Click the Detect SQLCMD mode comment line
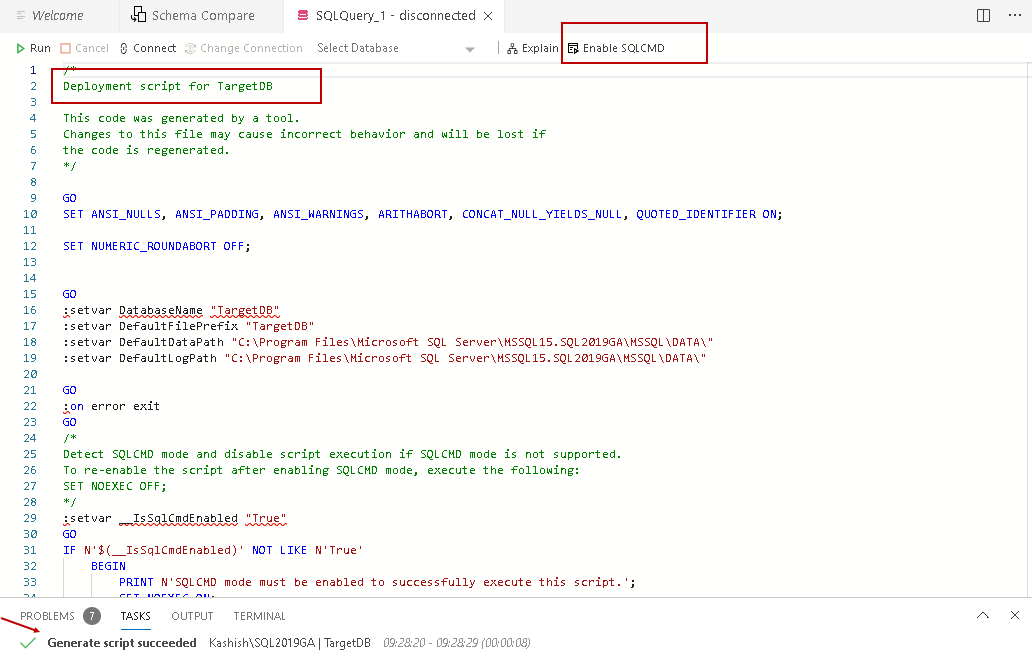This screenshot has height=655, width=1032. click(x=342, y=454)
